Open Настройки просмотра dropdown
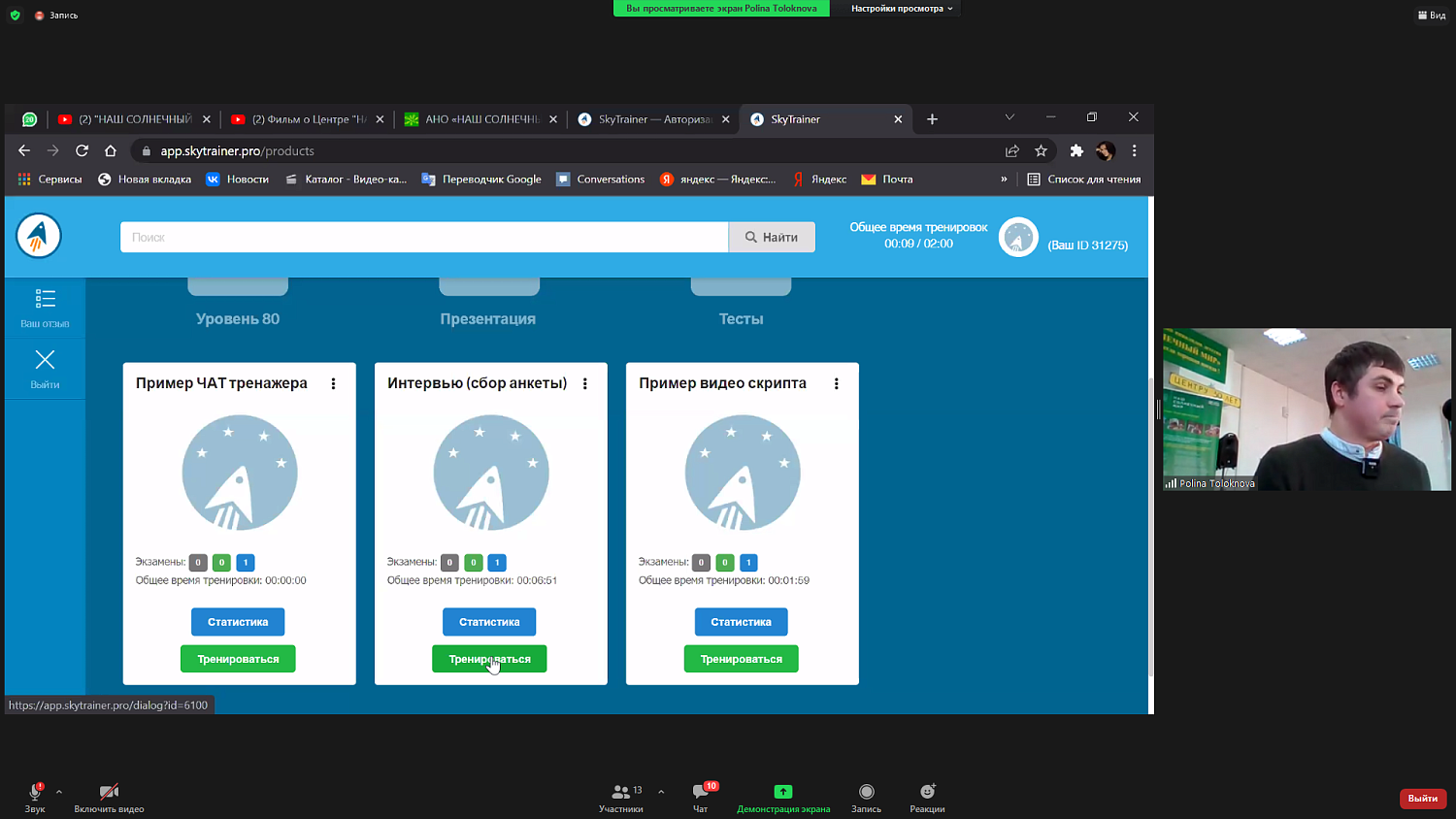Screen dimensions: 1456x819 [x=902, y=9]
